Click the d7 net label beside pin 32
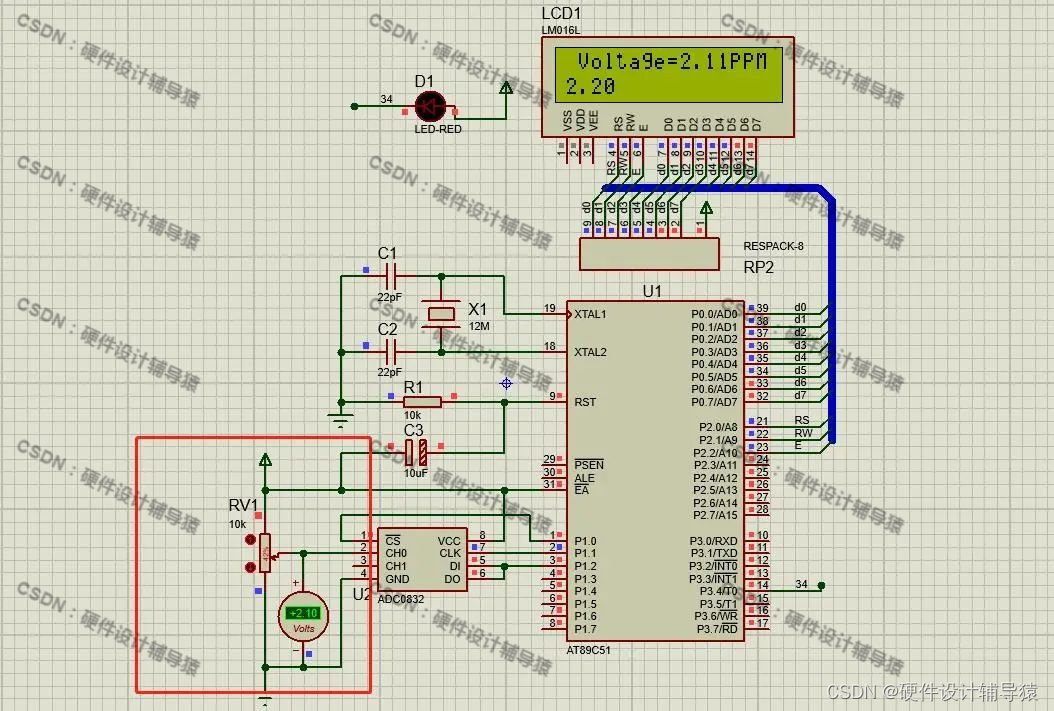Viewport: 1054px width, 711px height. pos(800,395)
